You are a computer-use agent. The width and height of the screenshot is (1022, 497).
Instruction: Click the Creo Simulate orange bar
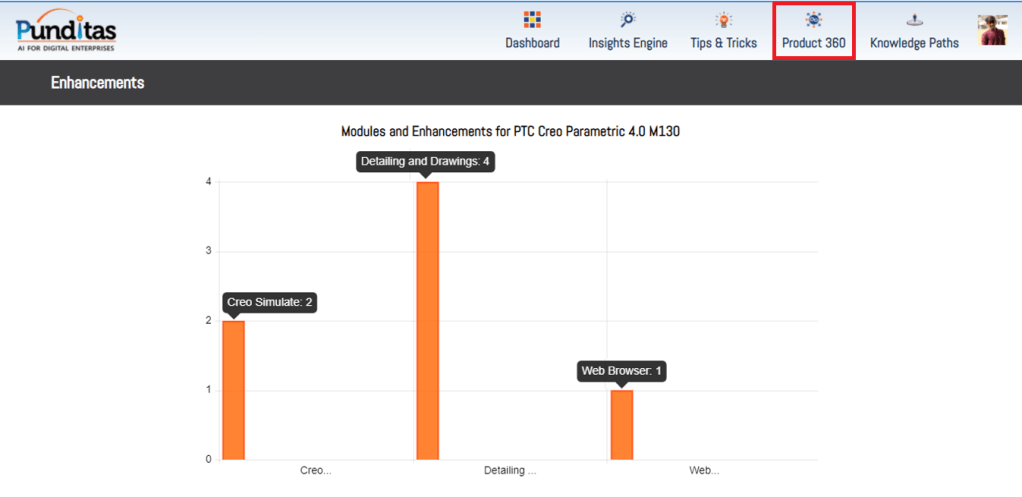click(233, 390)
